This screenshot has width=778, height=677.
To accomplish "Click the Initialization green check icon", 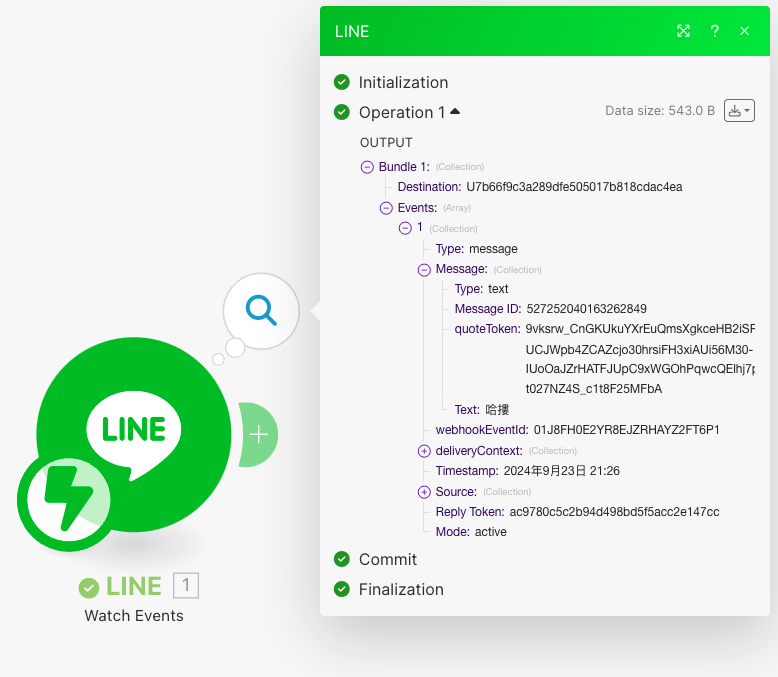I will pyautogui.click(x=341, y=82).
